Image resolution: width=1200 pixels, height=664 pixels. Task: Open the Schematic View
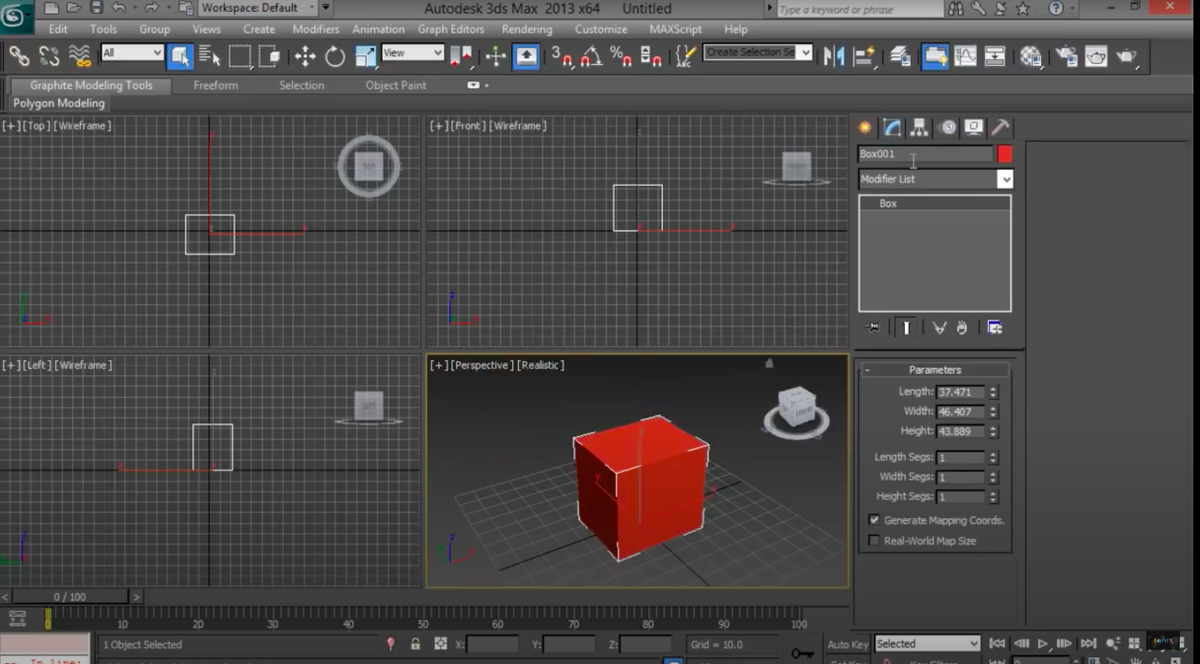(x=995, y=56)
